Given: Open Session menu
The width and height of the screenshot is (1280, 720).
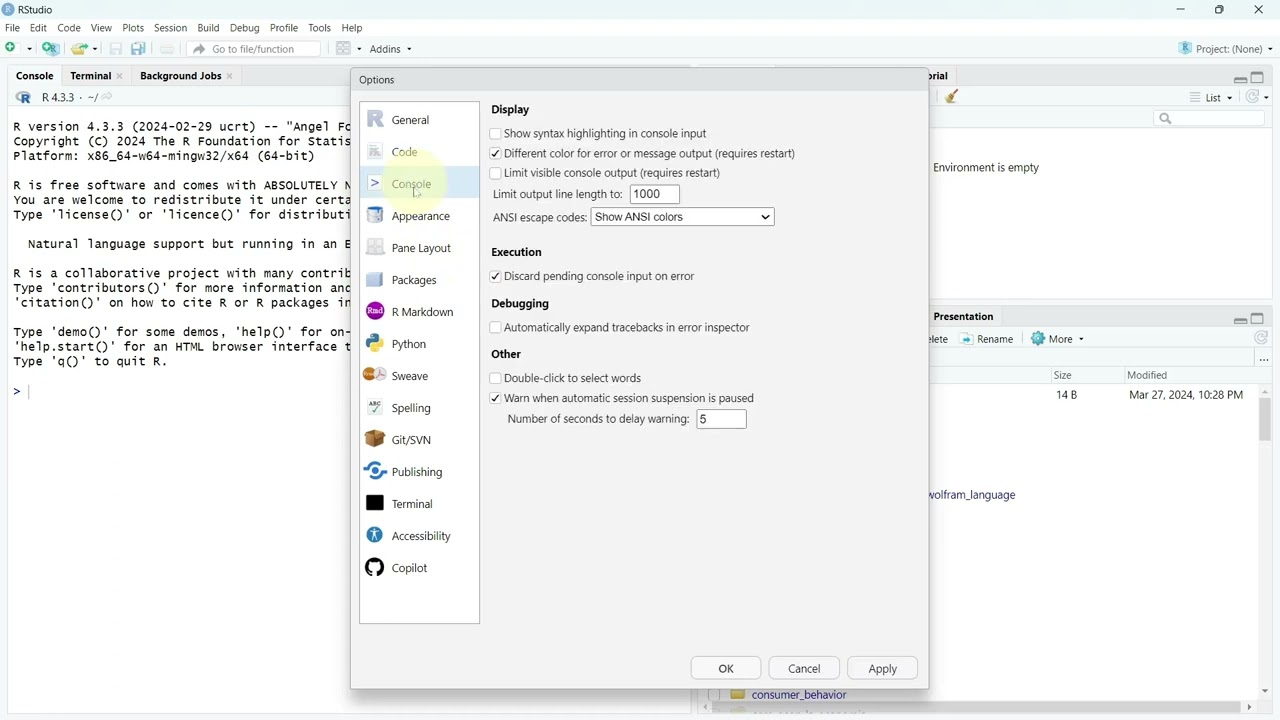Looking at the screenshot, I should point(170,28).
